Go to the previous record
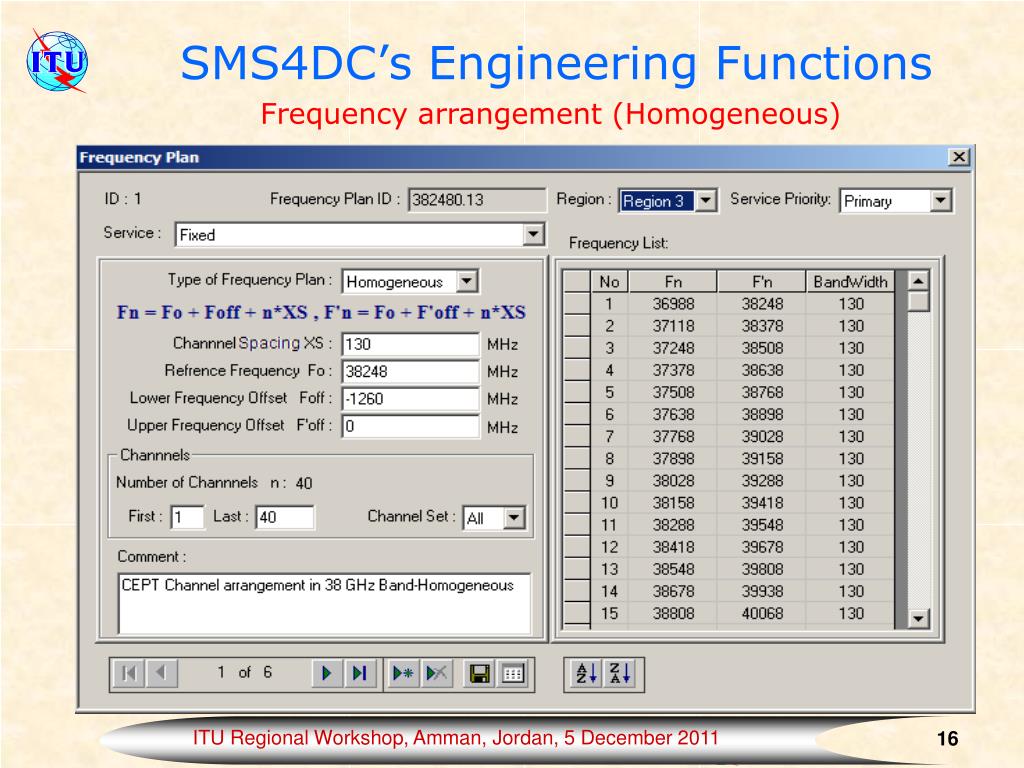 tap(161, 673)
